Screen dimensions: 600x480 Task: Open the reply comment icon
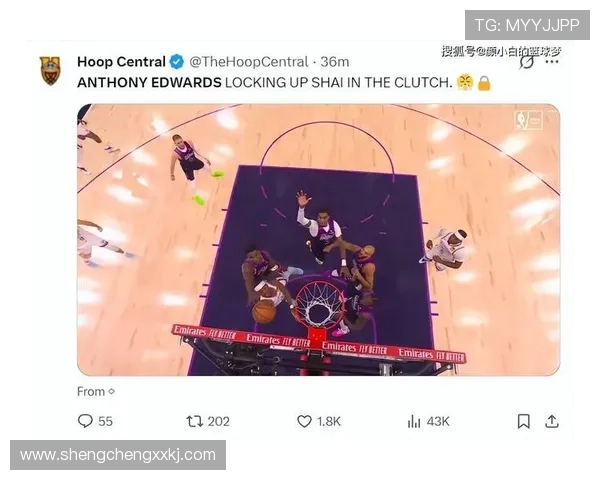pos(85,421)
